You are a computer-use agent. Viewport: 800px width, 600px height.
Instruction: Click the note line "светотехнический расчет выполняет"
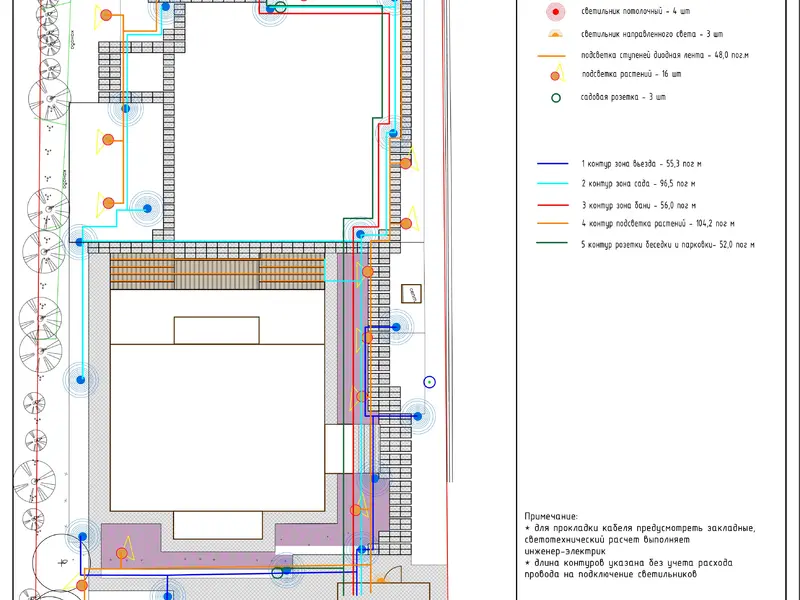click(x=607, y=539)
